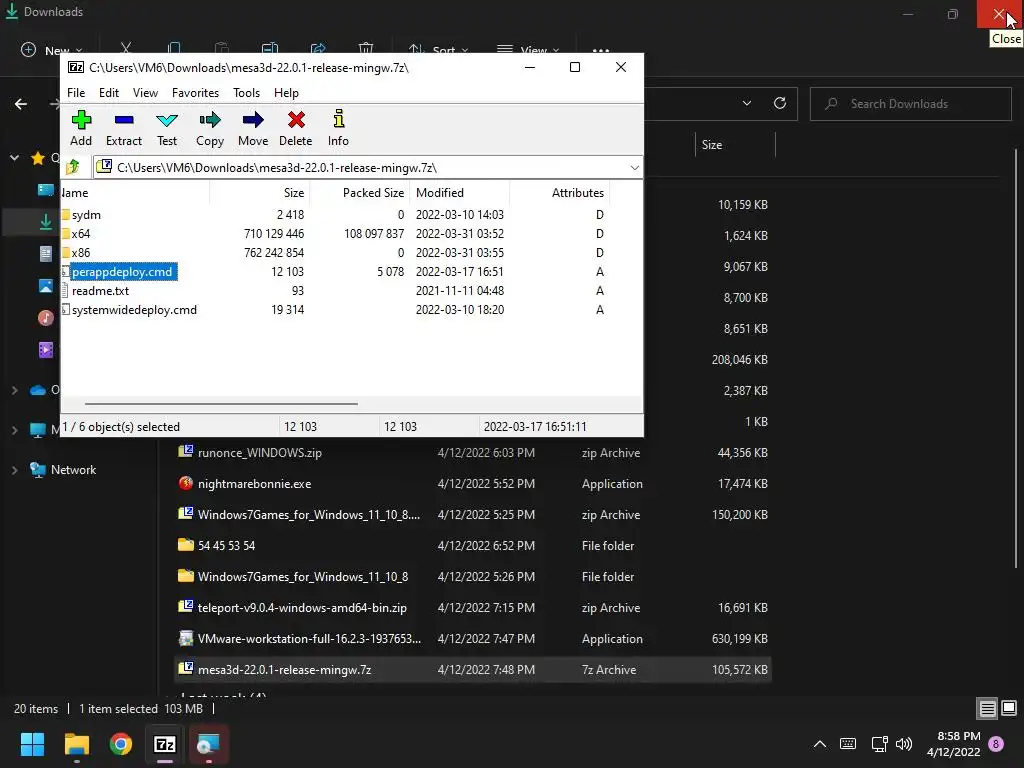Click the Move toolbar icon
Viewport: 1024px width, 768px height.
click(253, 129)
